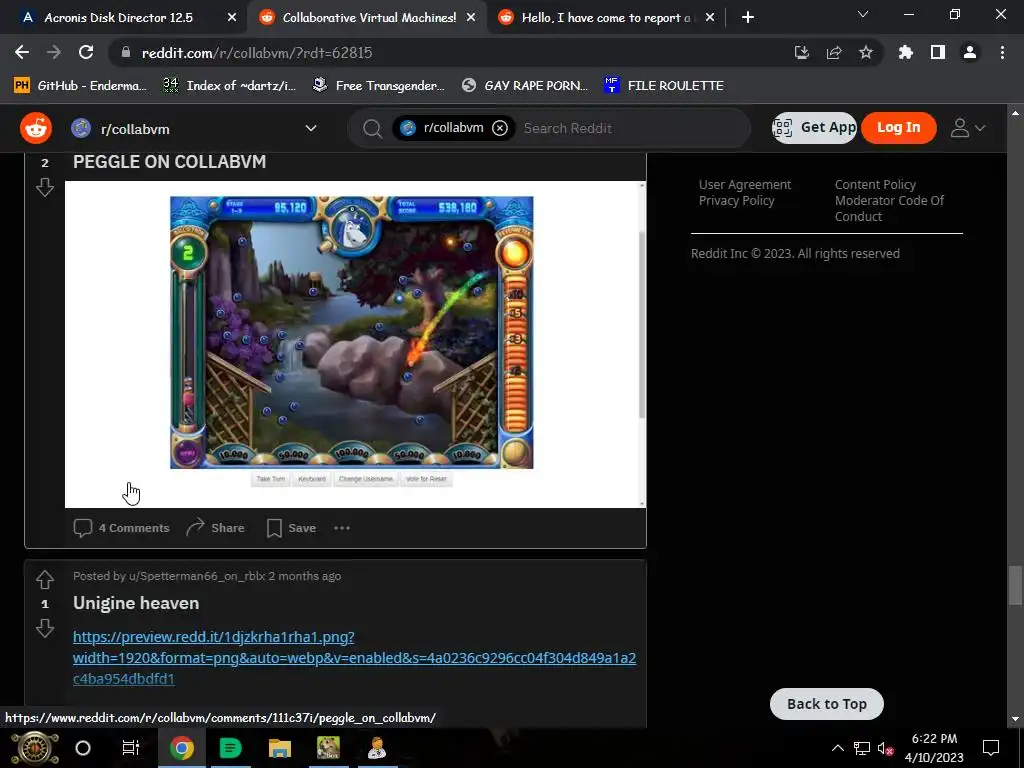Open Cortana search circle on taskbar
Viewport: 1024px width, 768px height.
83,748
